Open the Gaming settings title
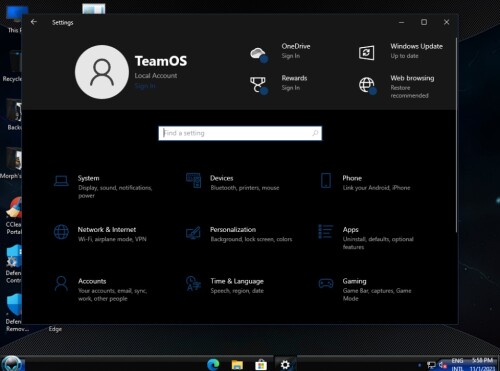 pos(354,281)
